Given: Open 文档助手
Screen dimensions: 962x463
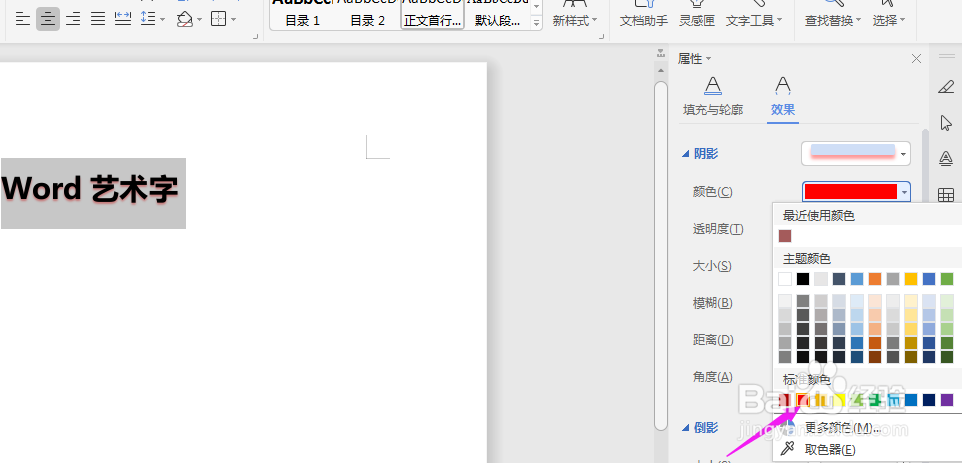Looking at the screenshot, I should coord(644,20).
